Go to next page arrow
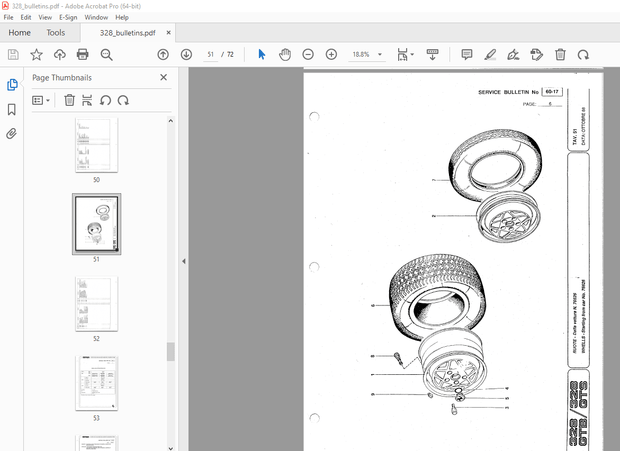 click(186, 55)
